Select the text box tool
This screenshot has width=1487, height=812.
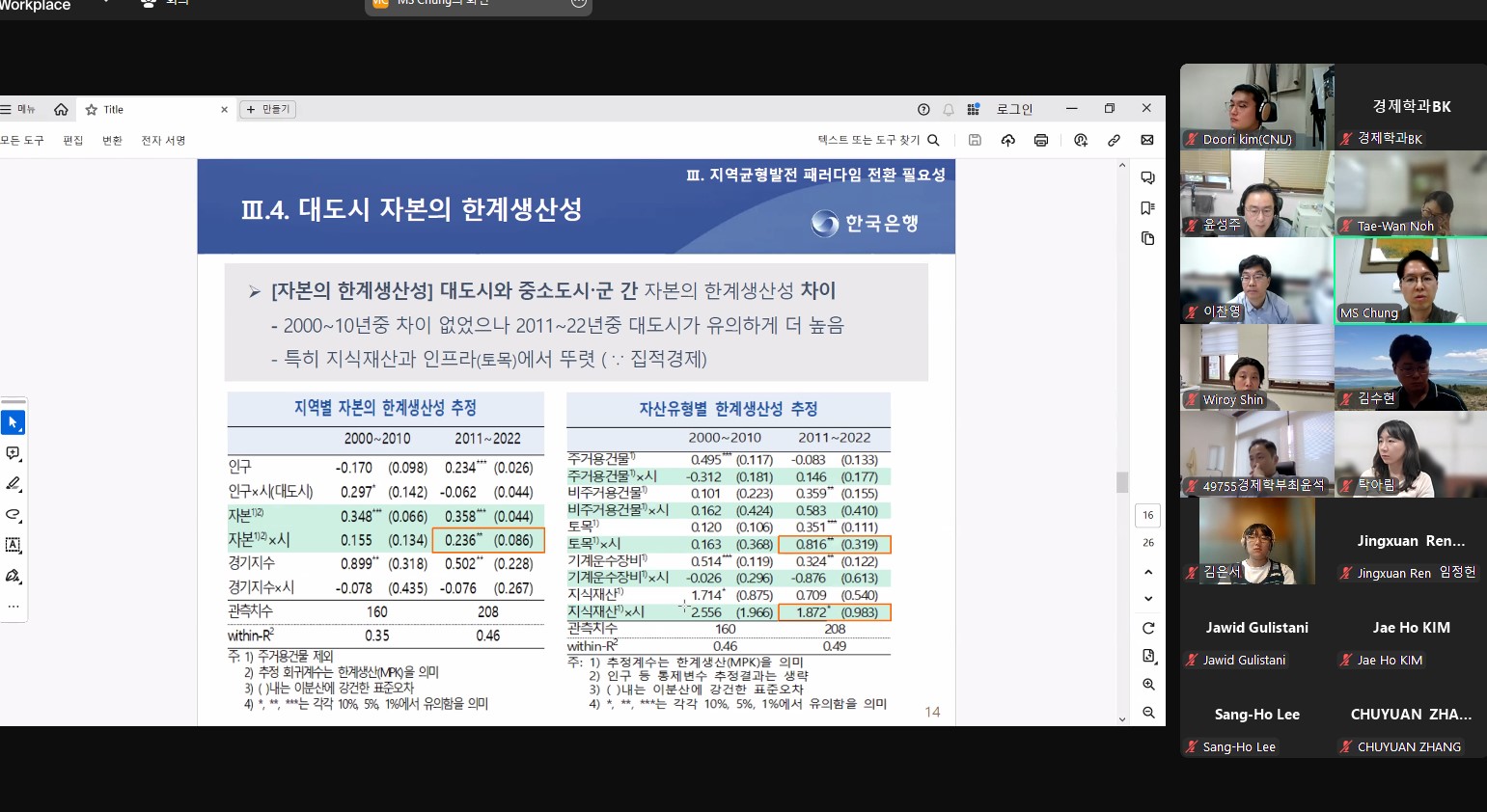point(14,545)
